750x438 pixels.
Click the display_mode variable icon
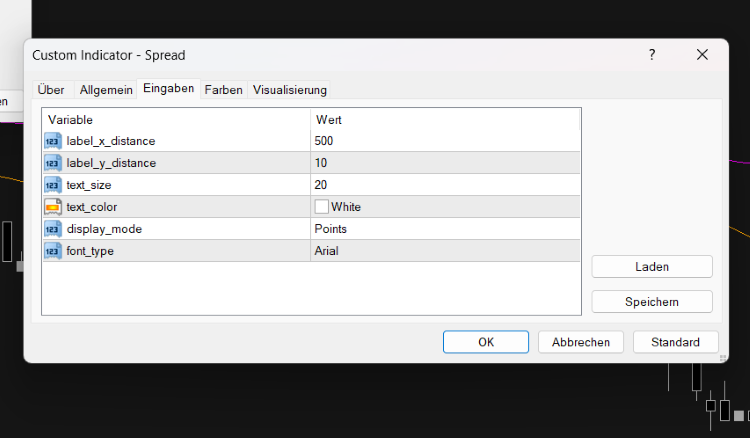[x=53, y=229]
